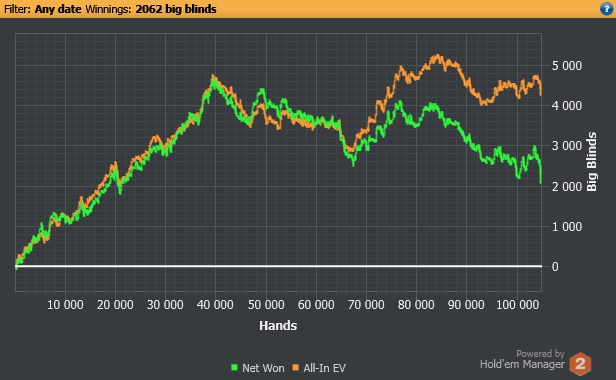The height and width of the screenshot is (380, 616).
Task: Click the Big Blinds axis title
Action: [x=591, y=162]
